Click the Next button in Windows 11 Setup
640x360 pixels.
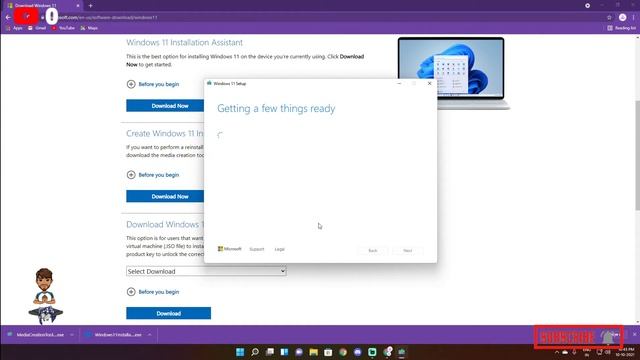408,250
